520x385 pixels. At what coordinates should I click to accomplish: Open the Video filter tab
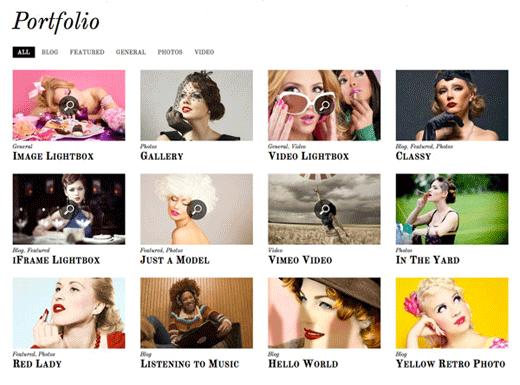pyautogui.click(x=204, y=52)
